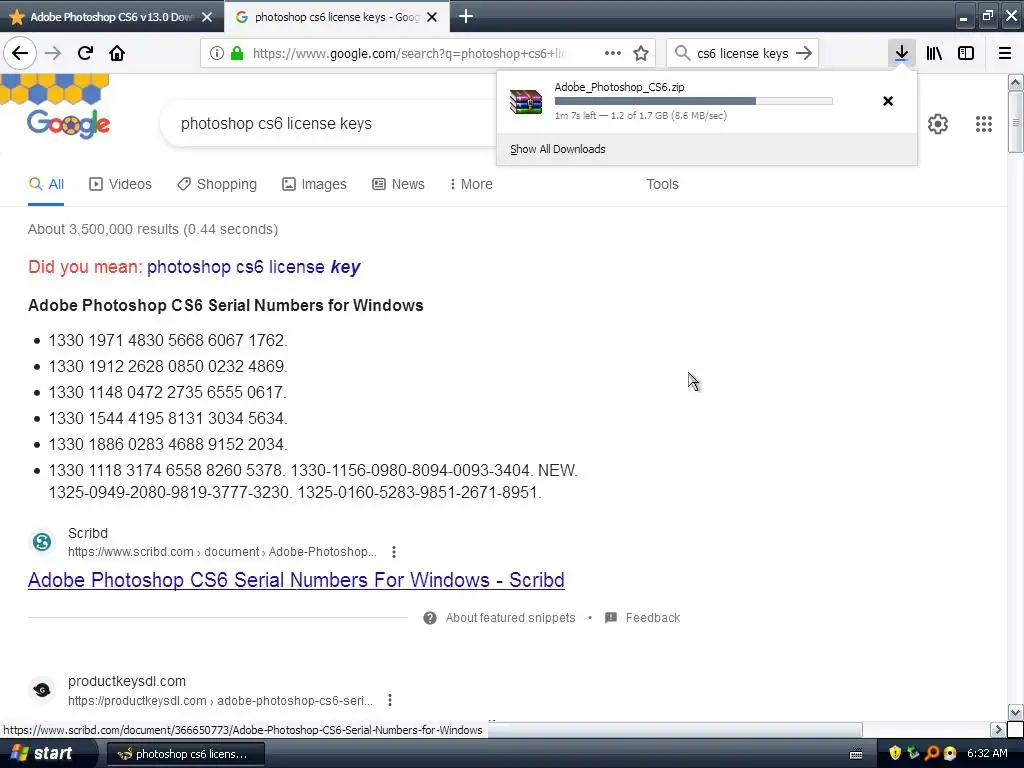This screenshot has height=768, width=1024.
Task: Switch to Adobe Photoshop CS6 v13.0 Download tab
Action: pos(112,17)
